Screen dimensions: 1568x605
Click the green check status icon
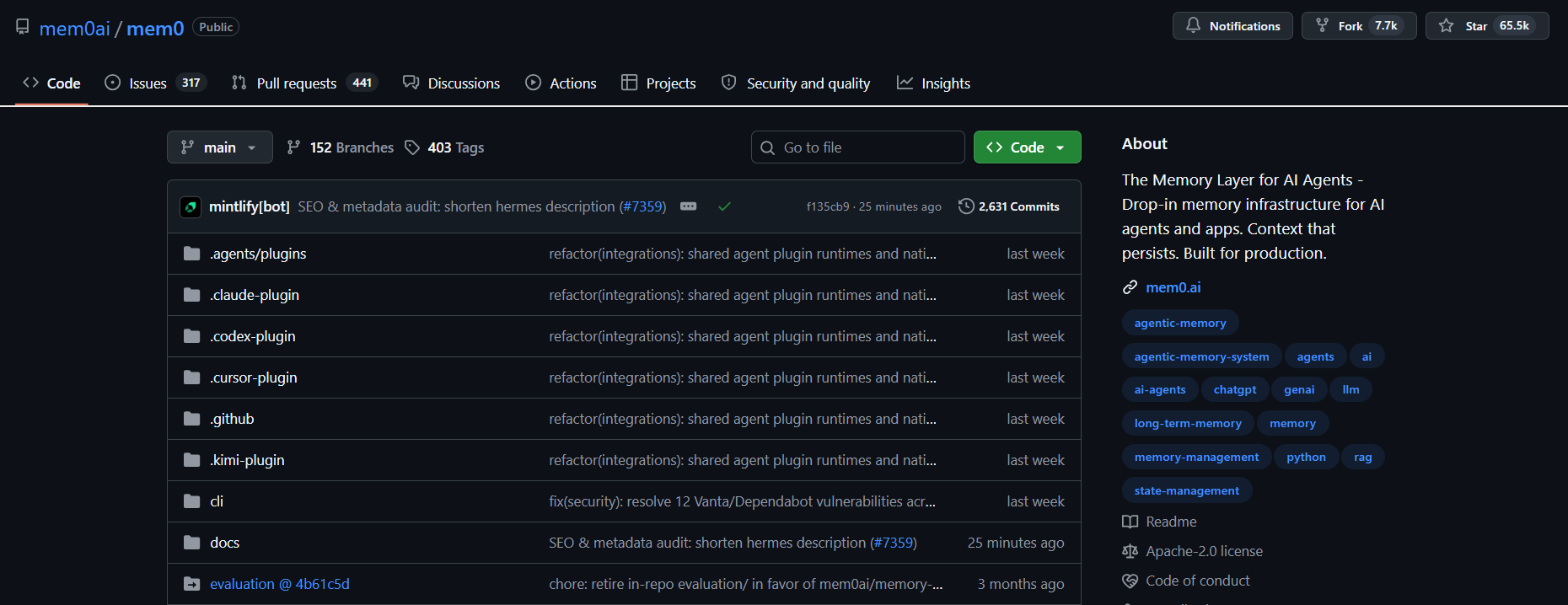(724, 206)
